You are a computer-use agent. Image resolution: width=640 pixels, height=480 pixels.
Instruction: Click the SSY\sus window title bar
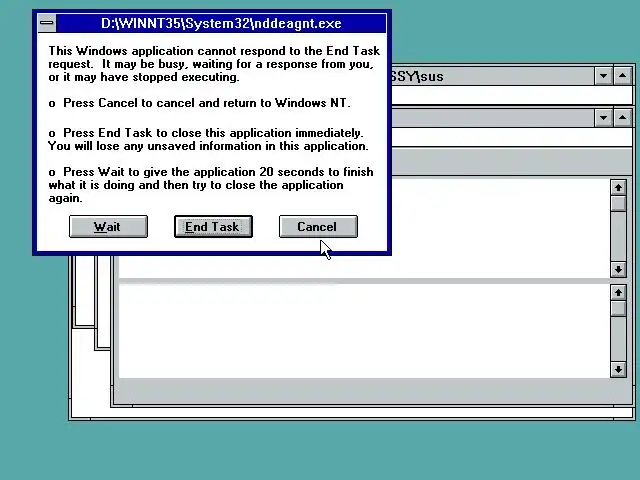click(493, 76)
